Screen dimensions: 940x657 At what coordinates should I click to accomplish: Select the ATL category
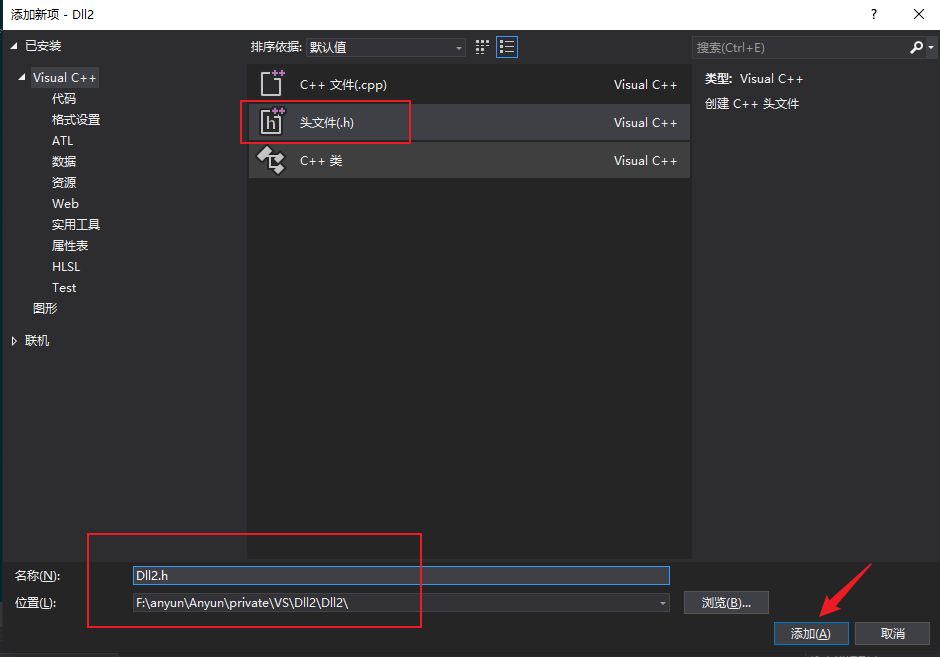click(x=62, y=141)
